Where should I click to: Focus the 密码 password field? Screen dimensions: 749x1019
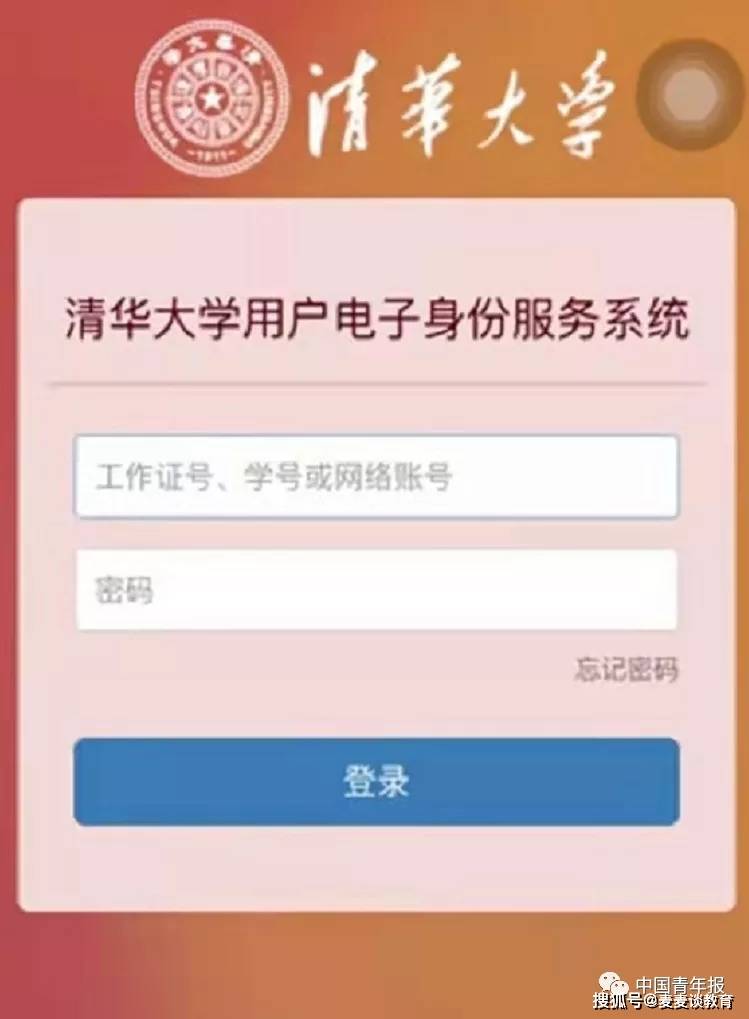(376, 590)
